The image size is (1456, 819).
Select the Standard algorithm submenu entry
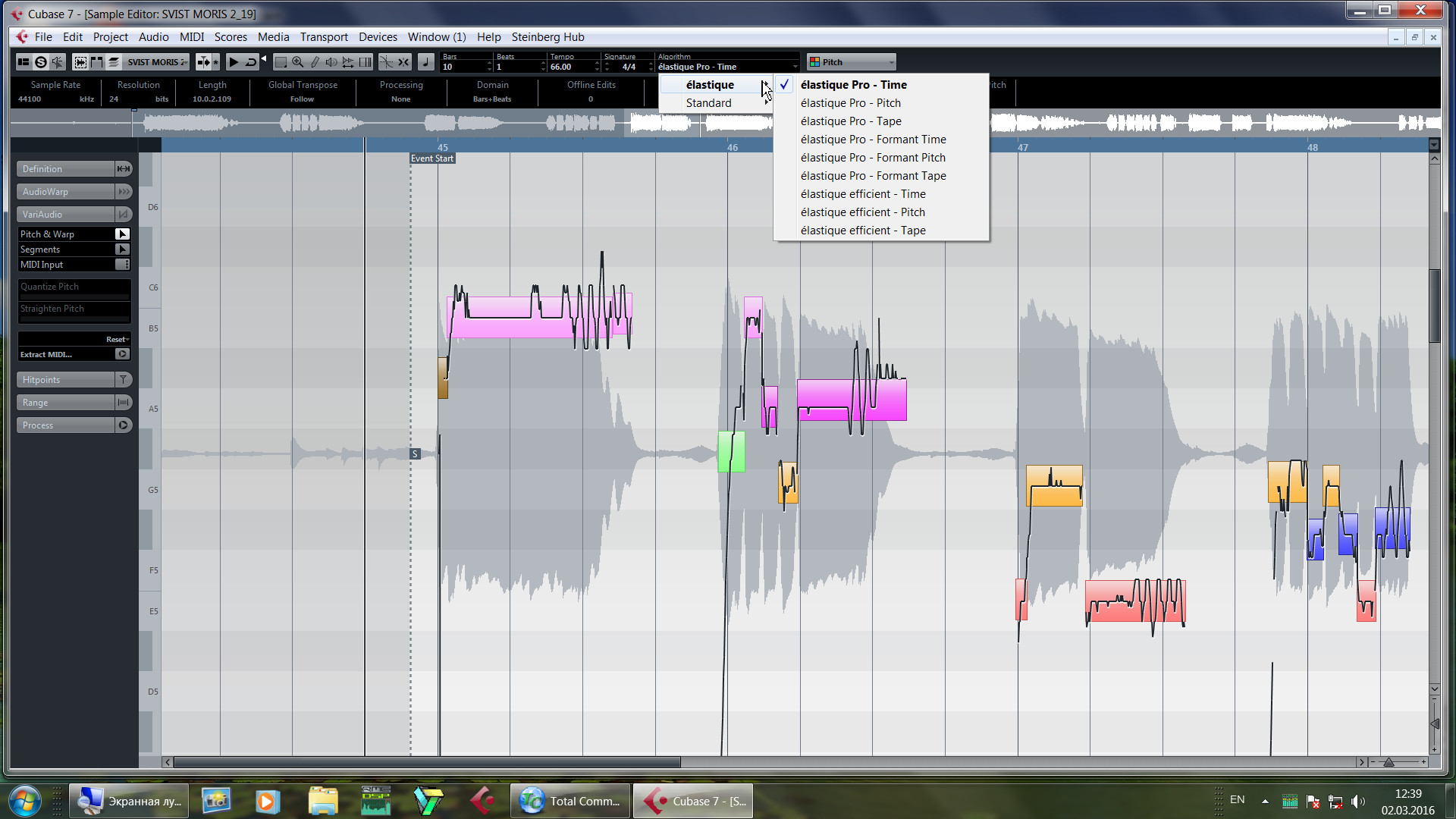point(715,103)
